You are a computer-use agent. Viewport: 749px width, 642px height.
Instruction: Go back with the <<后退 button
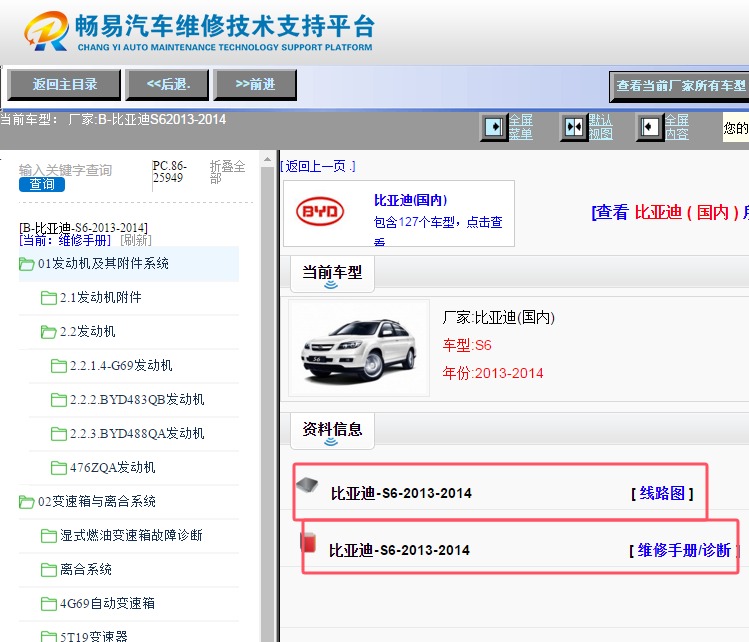167,85
